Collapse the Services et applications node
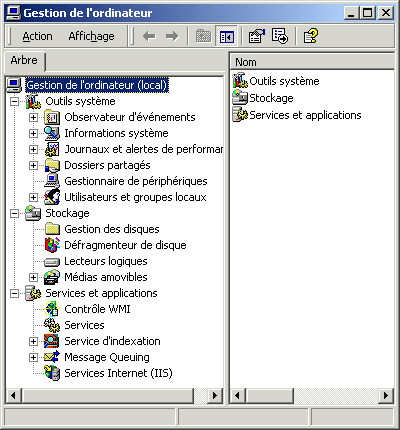Viewport: 400px width, 430px height. click(x=14, y=293)
